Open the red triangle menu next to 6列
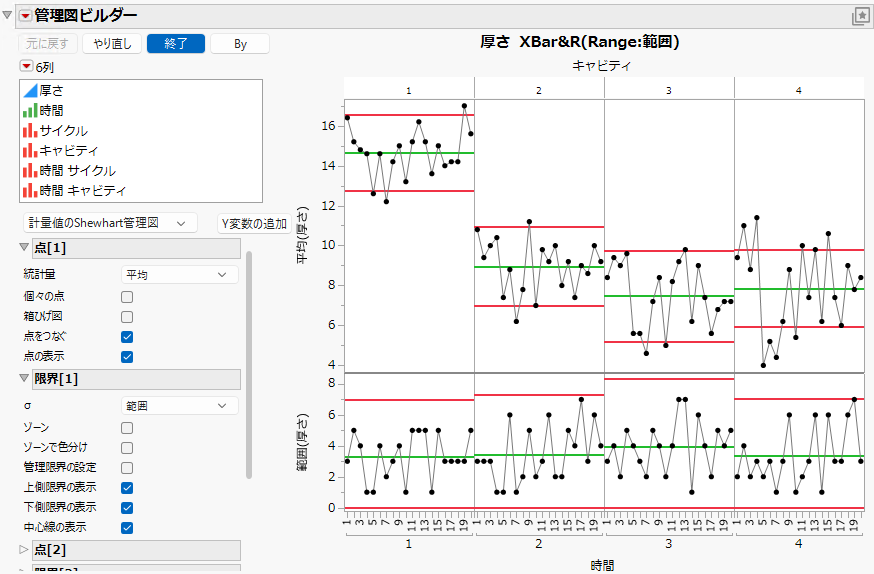This screenshot has width=874, height=574. [x=26, y=66]
